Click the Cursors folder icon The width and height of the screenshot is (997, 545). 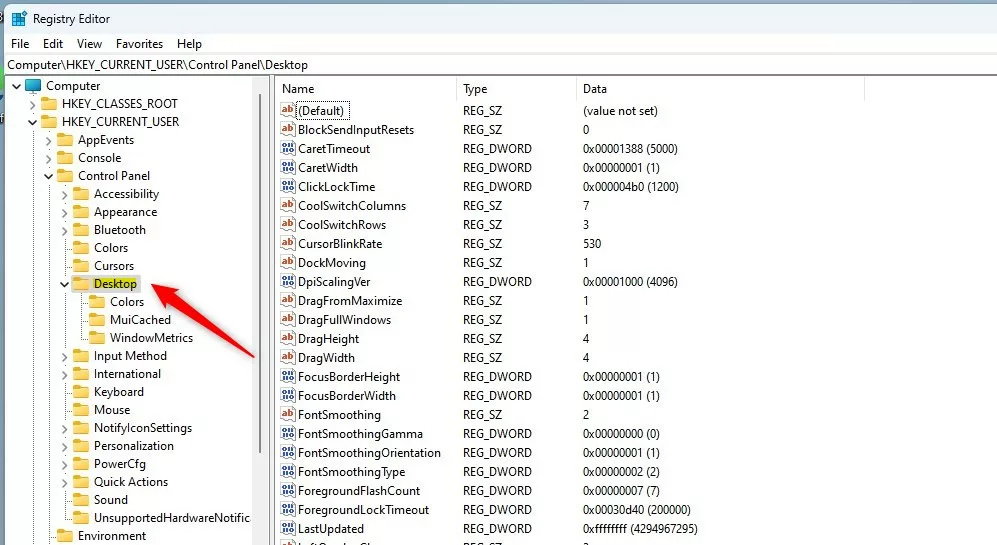click(x=81, y=266)
